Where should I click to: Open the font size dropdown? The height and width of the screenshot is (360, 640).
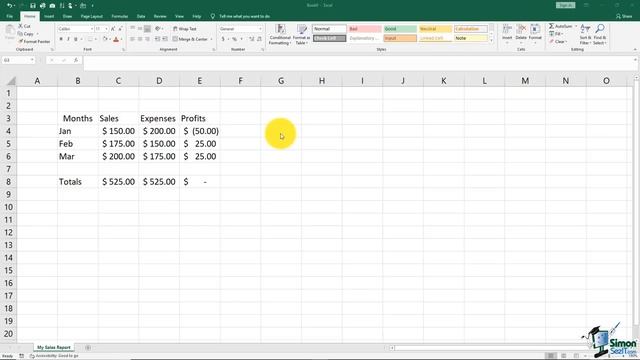pyautogui.click(x=106, y=29)
